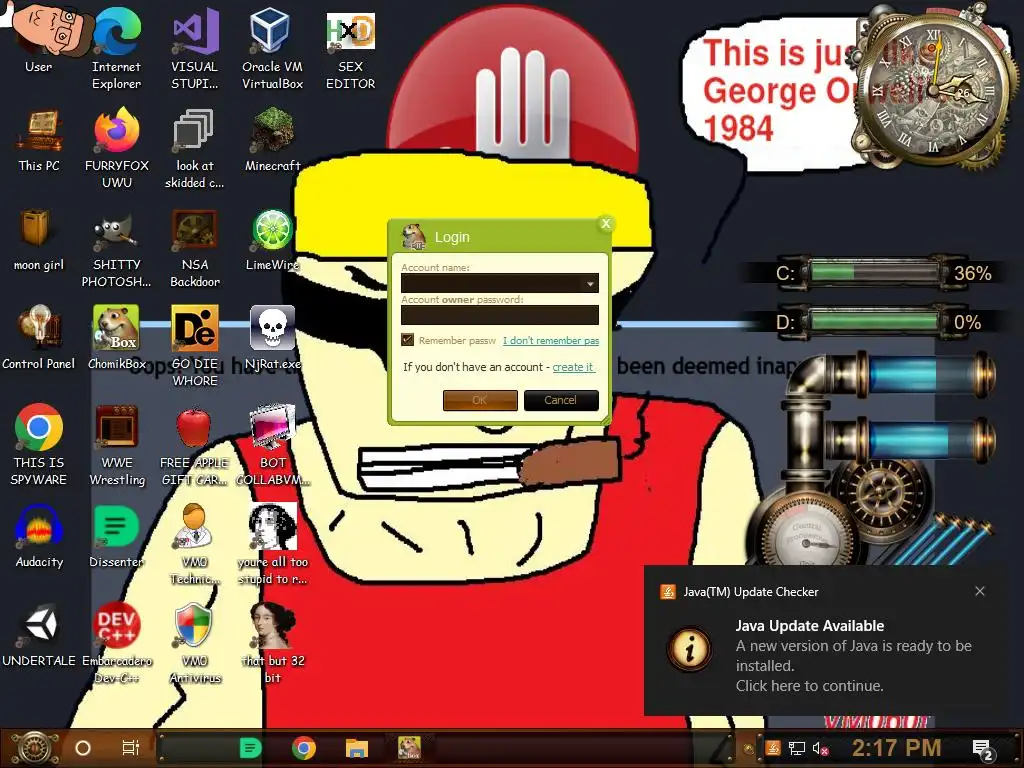Open the Java tray icon
Image resolution: width=1024 pixels, height=768 pixels.
773,748
